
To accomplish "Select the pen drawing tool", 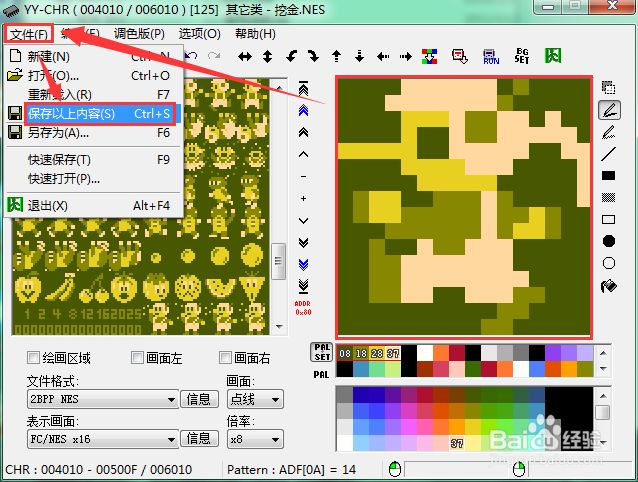I will coord(609,110).
